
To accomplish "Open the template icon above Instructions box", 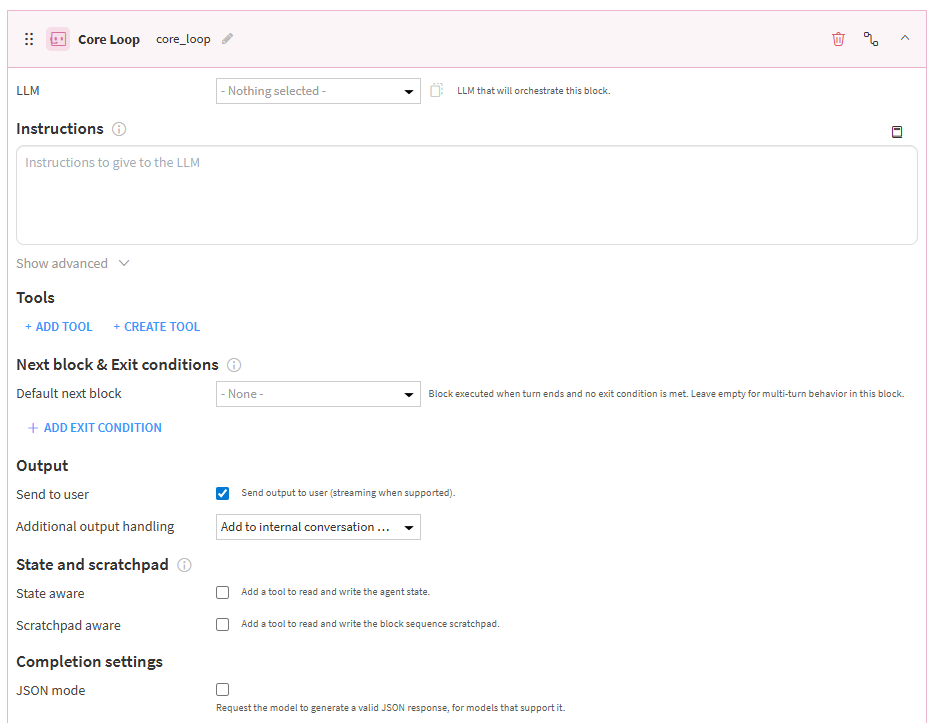I will (897, 132).
